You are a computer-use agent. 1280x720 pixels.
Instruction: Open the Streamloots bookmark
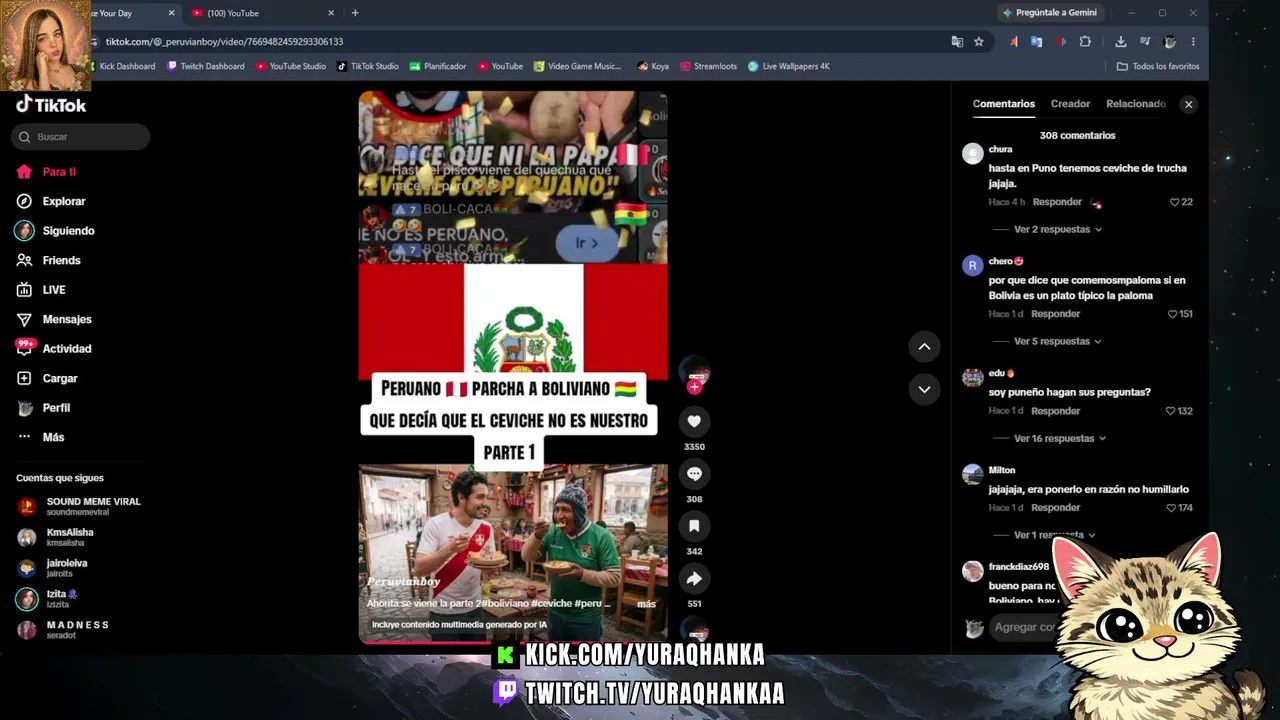coord(709,66)
